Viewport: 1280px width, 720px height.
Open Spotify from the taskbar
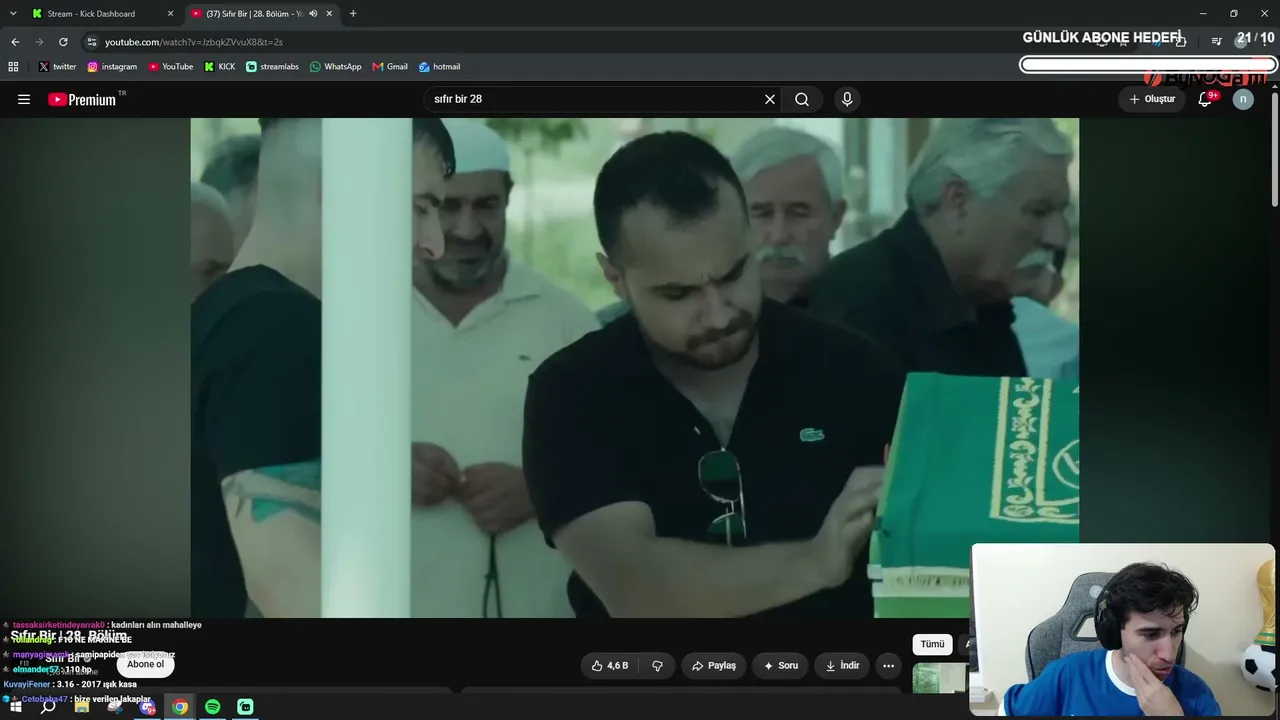click(213, 707)
